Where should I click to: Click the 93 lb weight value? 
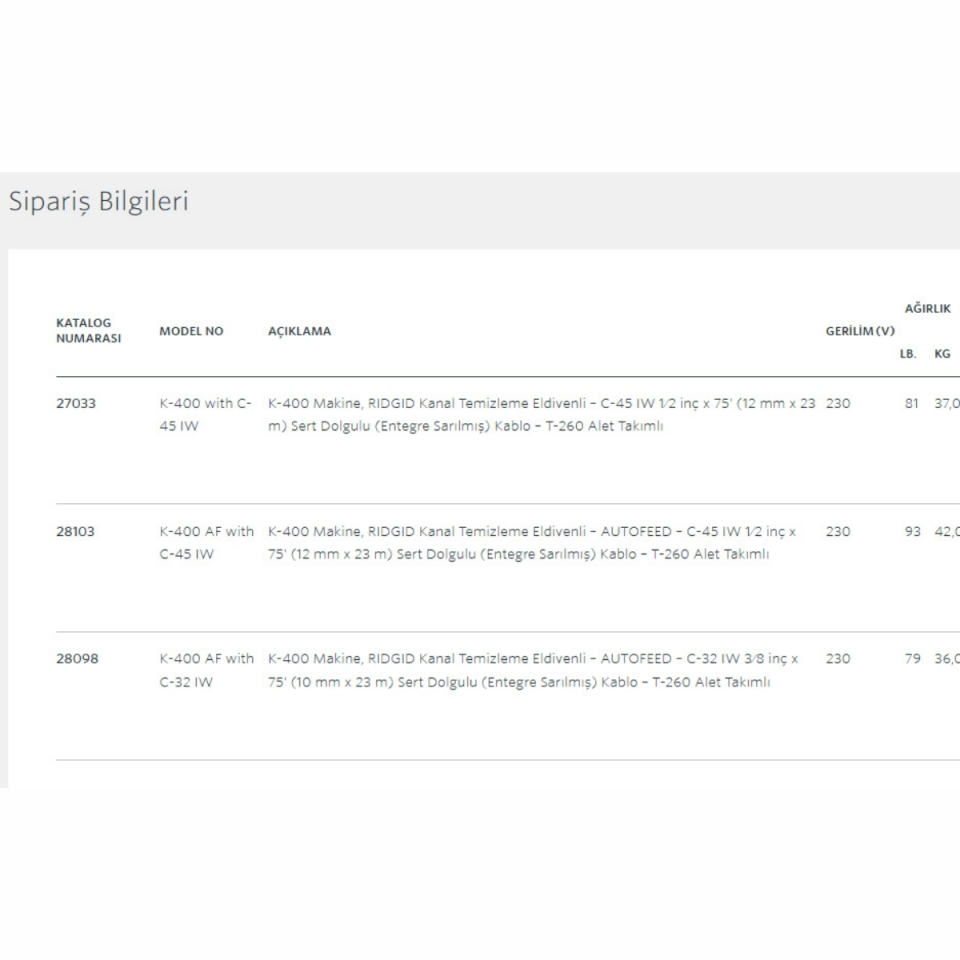[912, 532]
